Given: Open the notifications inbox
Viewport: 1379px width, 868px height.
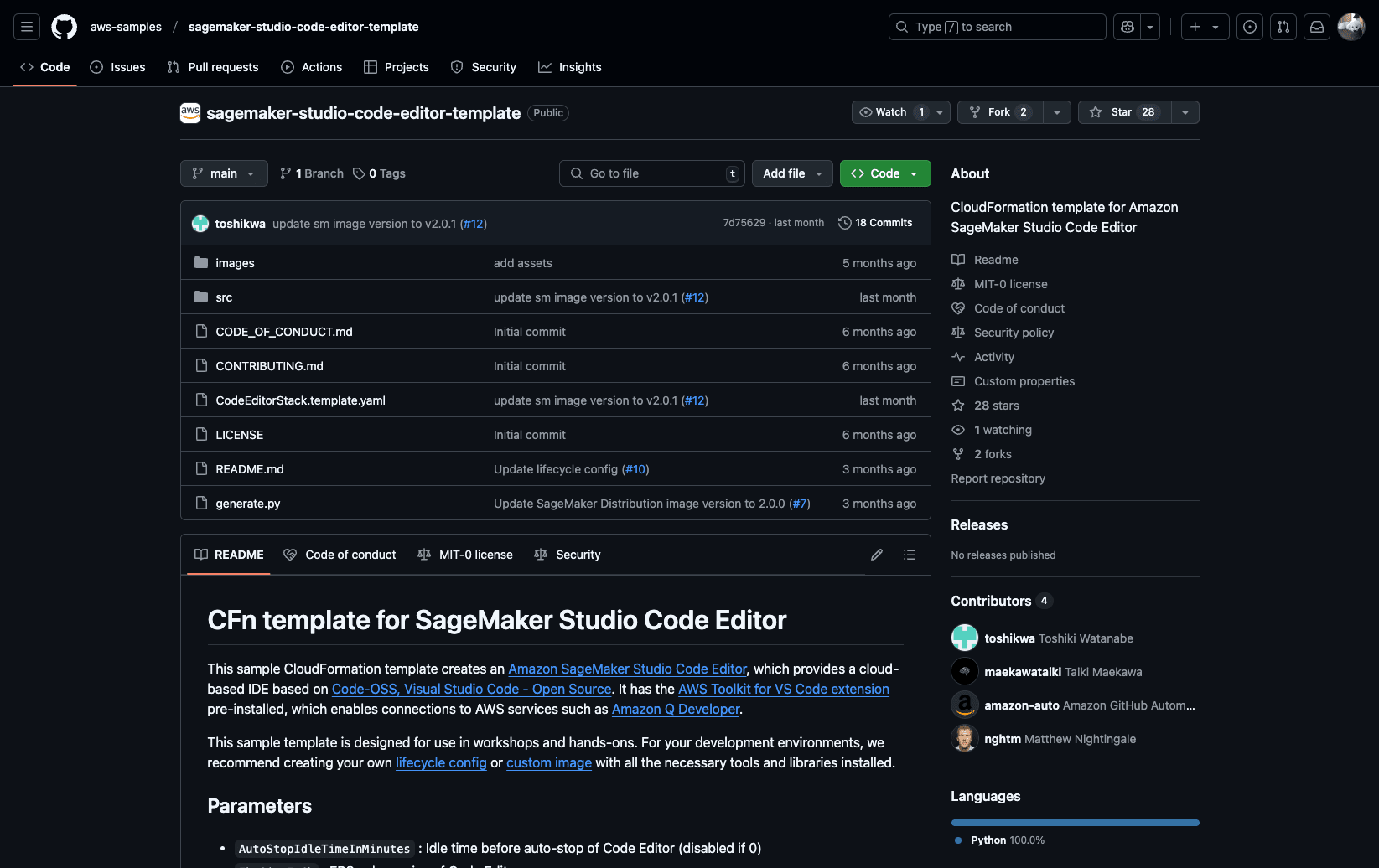Looking at the screenshot, I should point(1317,27).
